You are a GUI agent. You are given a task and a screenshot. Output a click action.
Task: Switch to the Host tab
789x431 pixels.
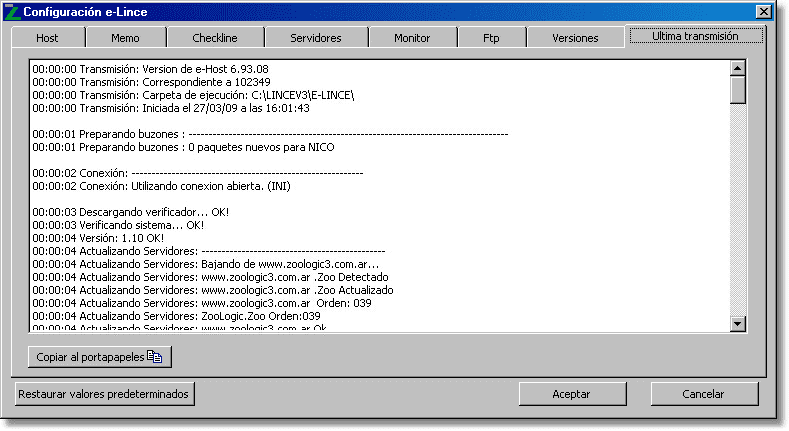point(47,38)
